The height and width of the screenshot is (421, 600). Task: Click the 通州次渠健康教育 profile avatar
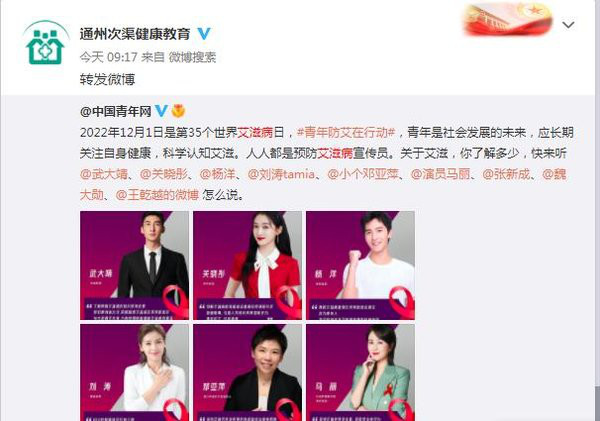coord(46,43)
